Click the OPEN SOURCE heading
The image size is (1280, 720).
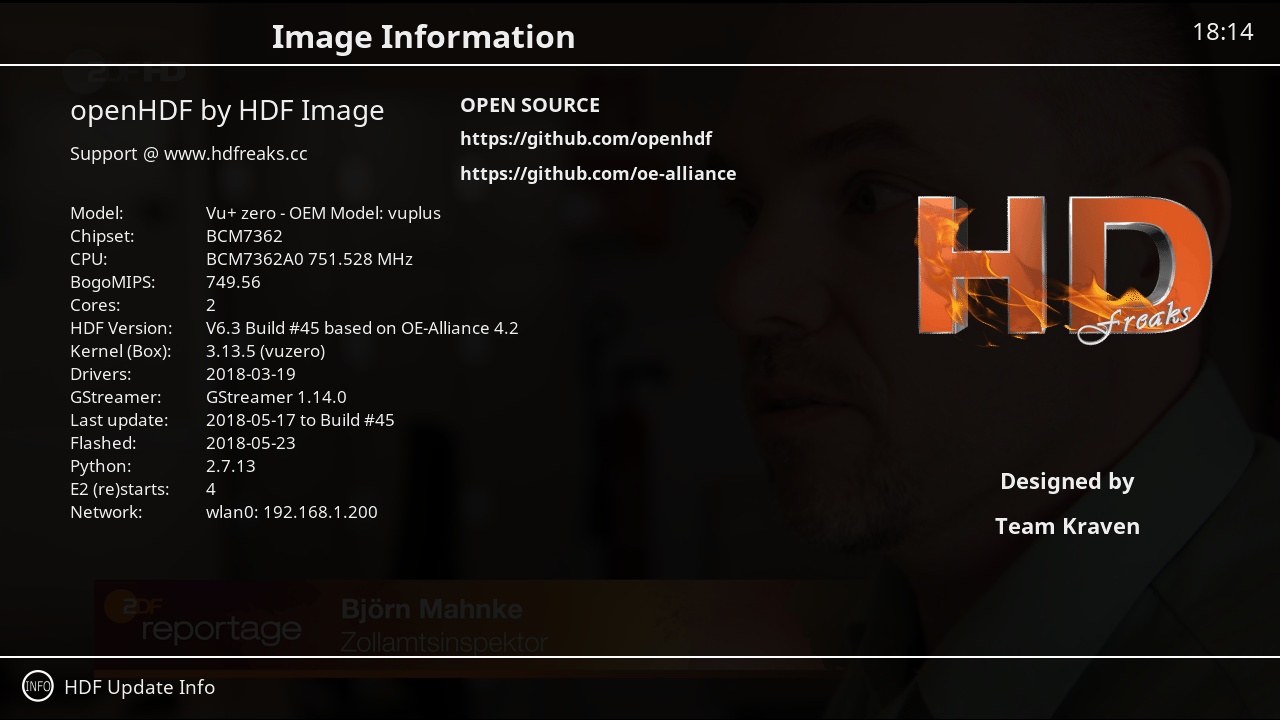(530, 105)
